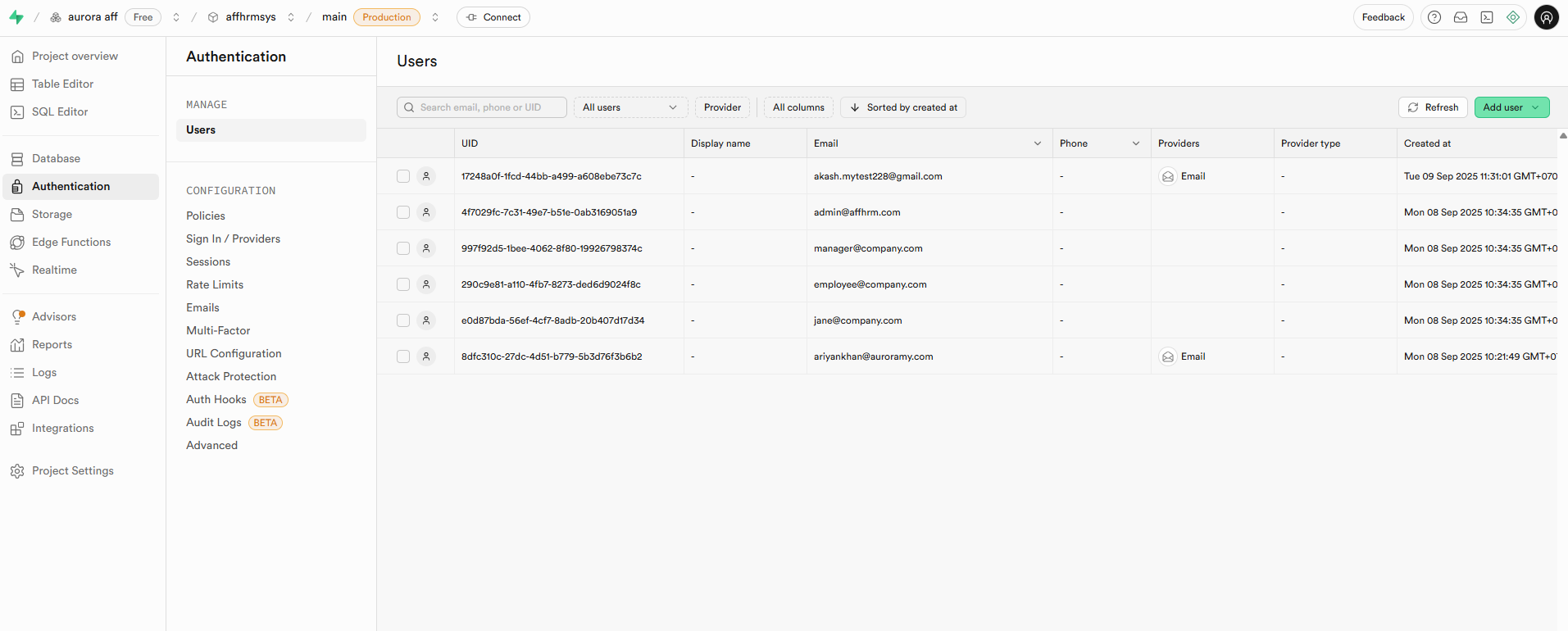1568x631 pixels.
Task: Click the Advisors lightbulb icon
Action: coord(17,317)
